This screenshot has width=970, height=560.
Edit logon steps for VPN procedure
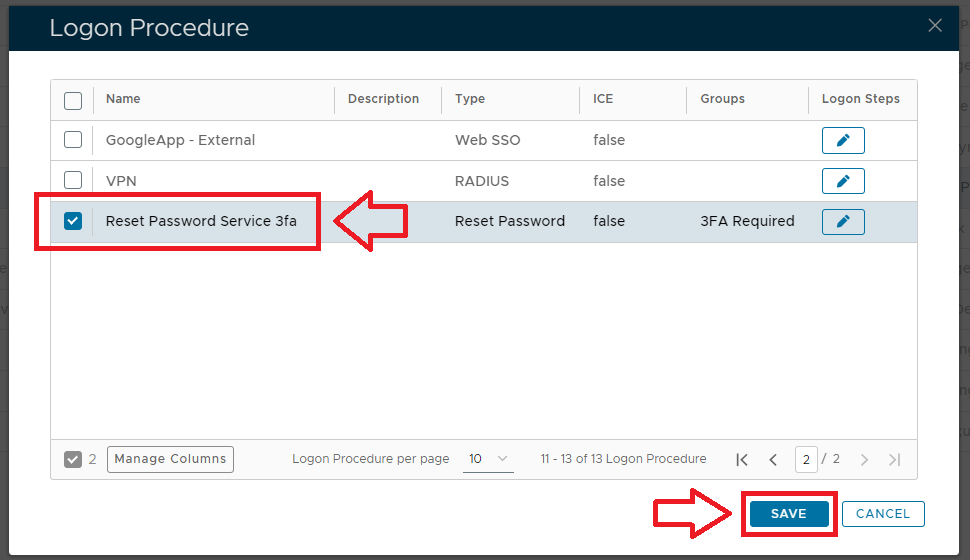[843, 181]
